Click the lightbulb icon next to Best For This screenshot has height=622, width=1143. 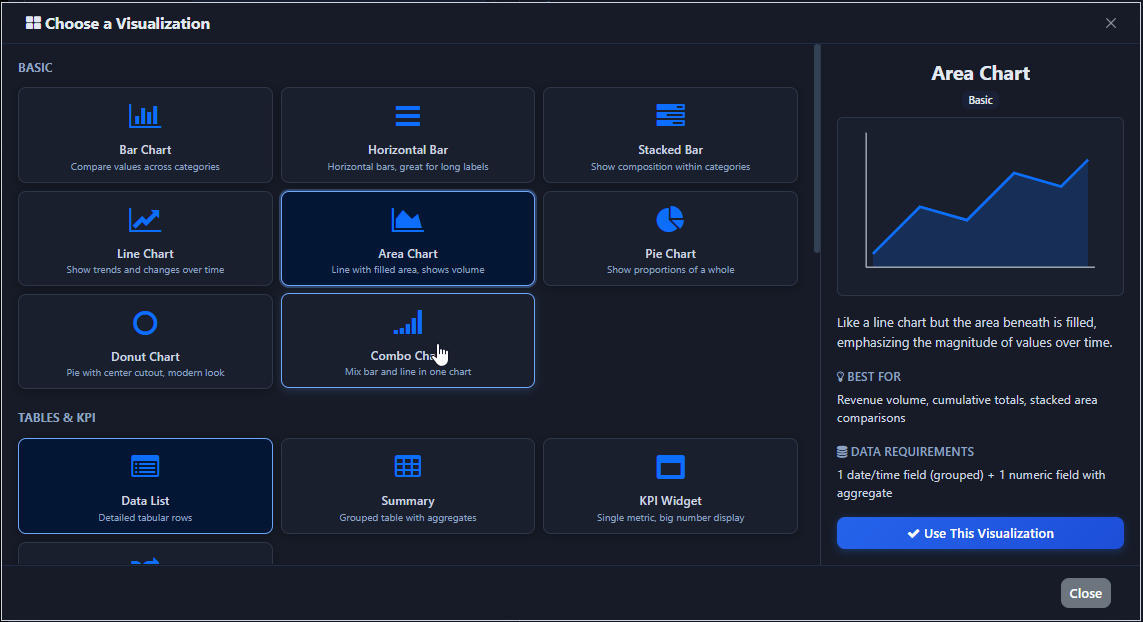point(840,377)
